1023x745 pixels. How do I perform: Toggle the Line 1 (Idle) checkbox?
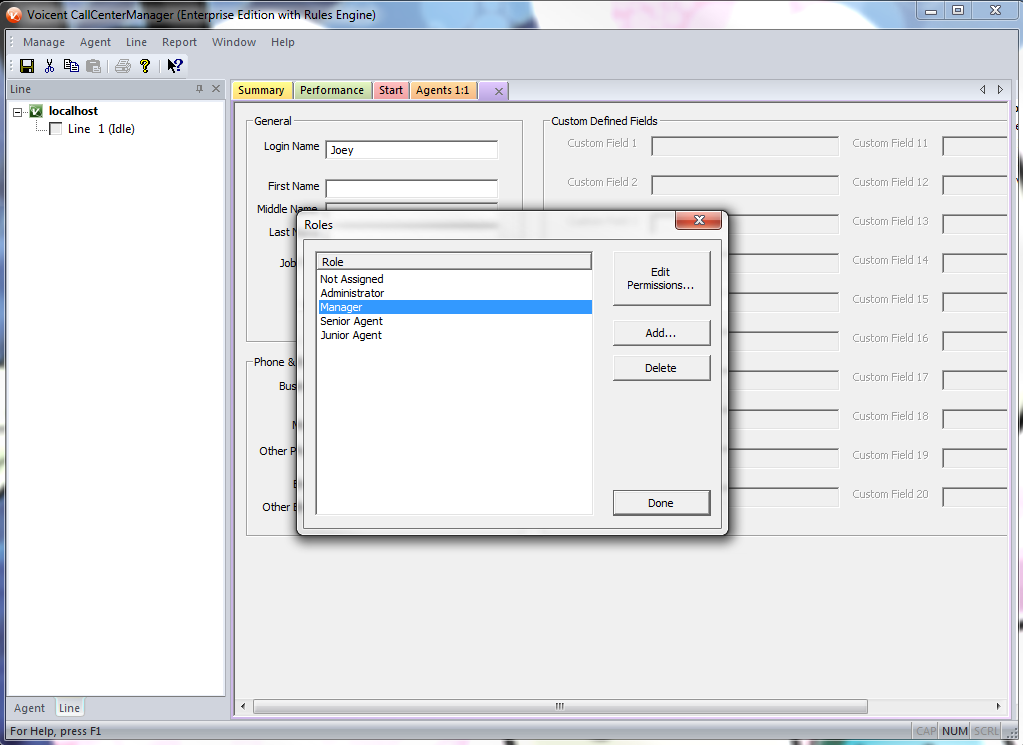56,129
